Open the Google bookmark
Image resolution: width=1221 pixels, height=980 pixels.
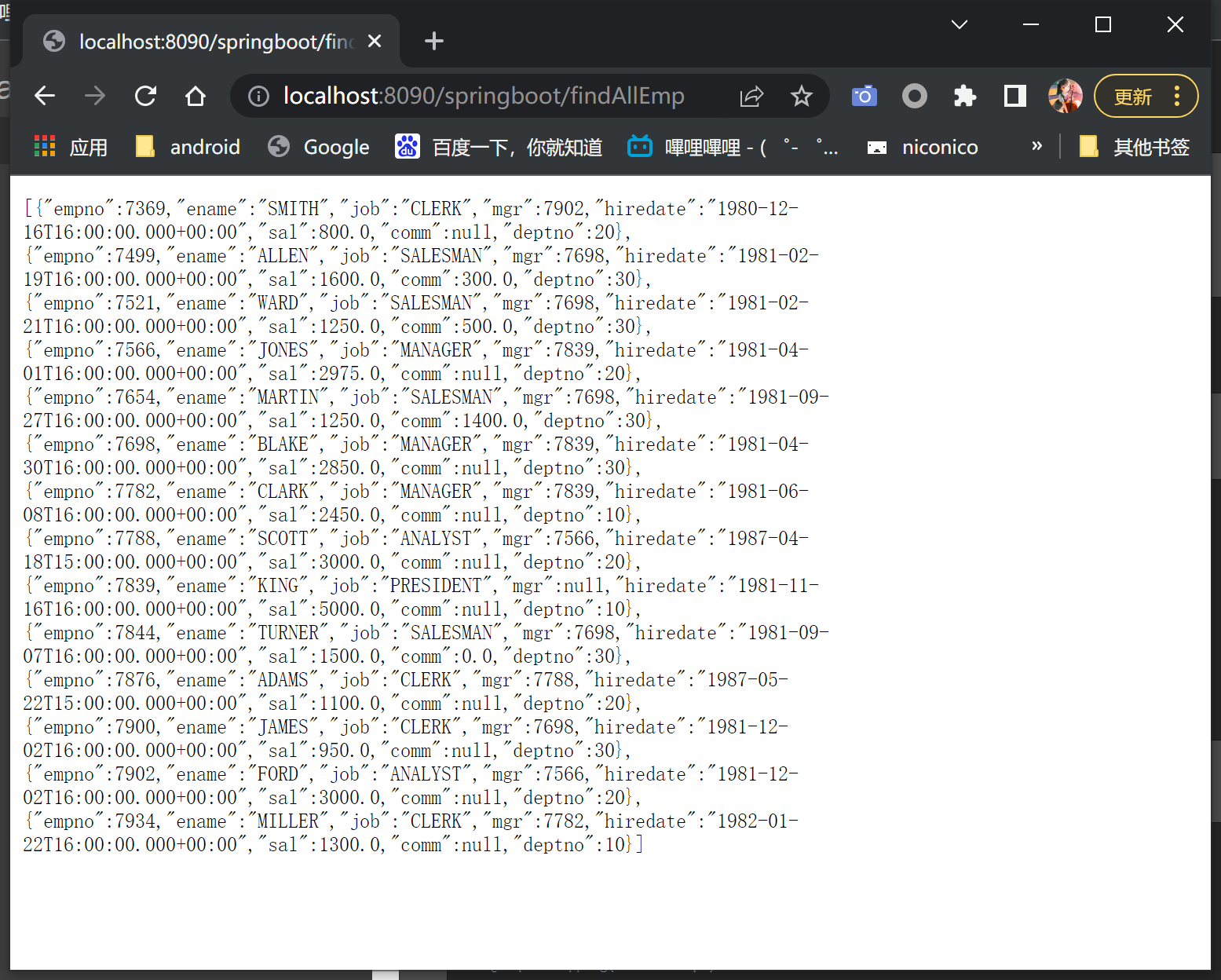coord(318,147)
